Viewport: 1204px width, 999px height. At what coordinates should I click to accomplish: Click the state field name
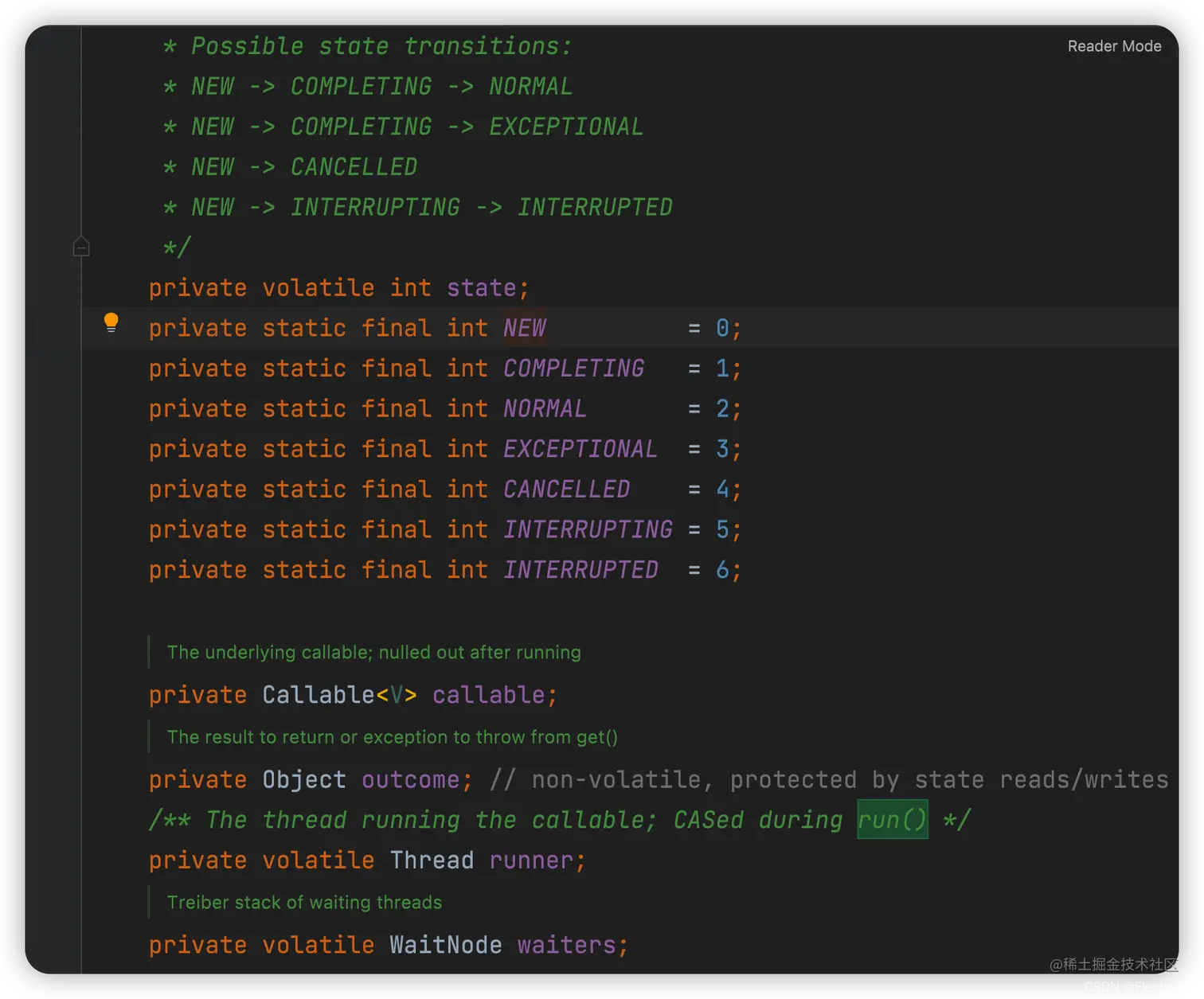482,287
